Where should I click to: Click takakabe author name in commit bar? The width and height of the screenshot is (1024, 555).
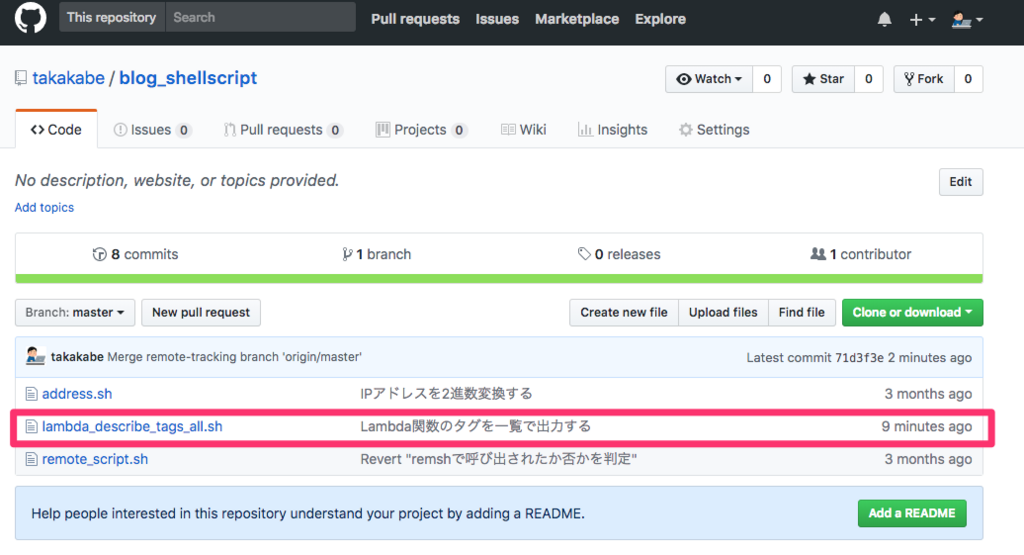[x=77, y=357]
